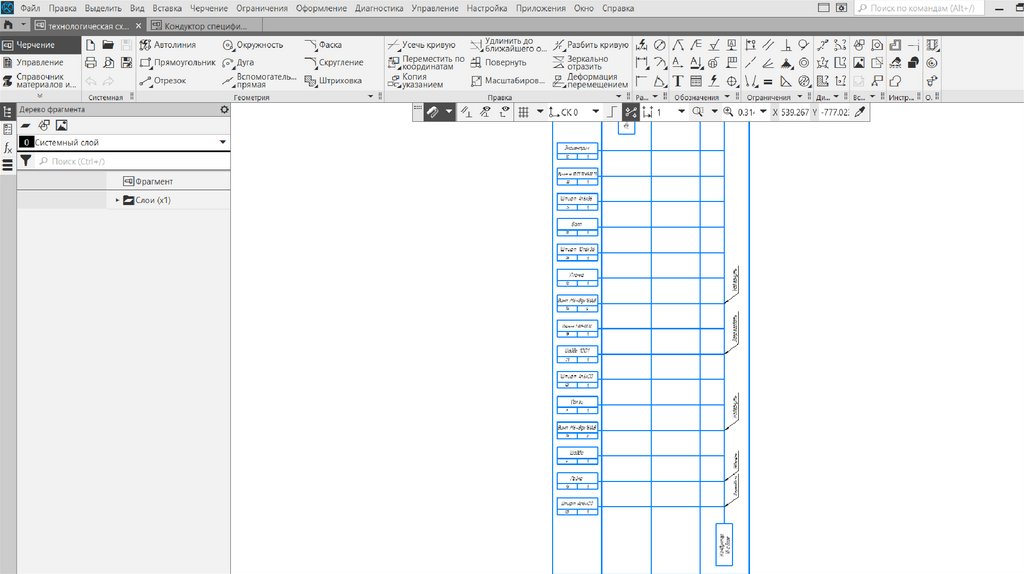Switch to the Управление tool set
The image size is (1024, 574).
[x=40, y=63]
